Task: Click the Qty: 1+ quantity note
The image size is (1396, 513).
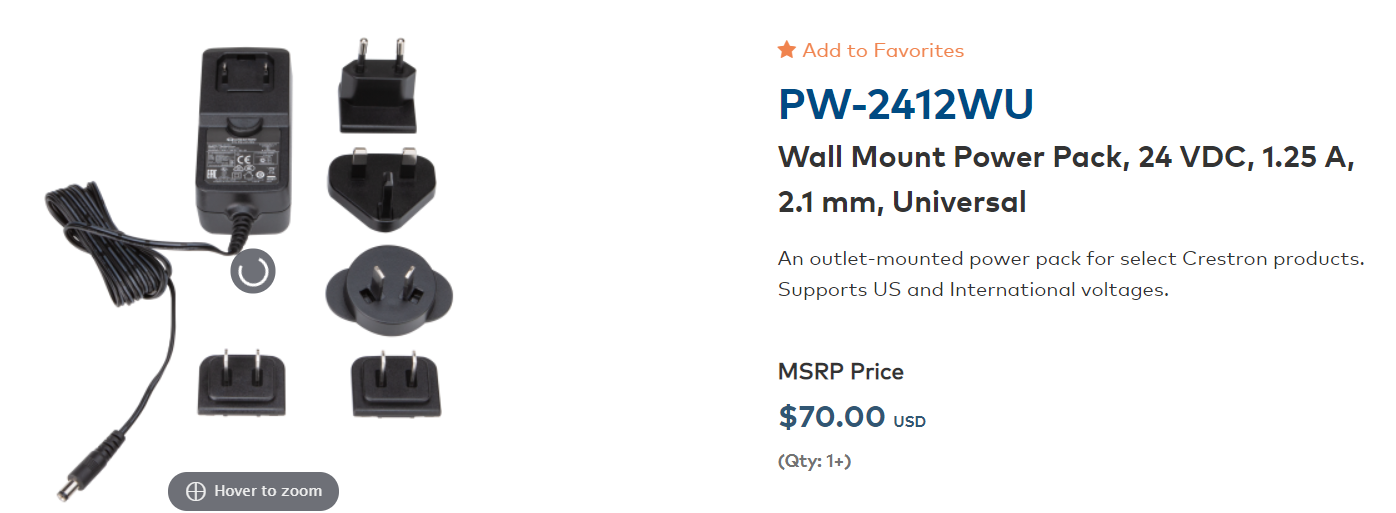Action: (815, 461)
